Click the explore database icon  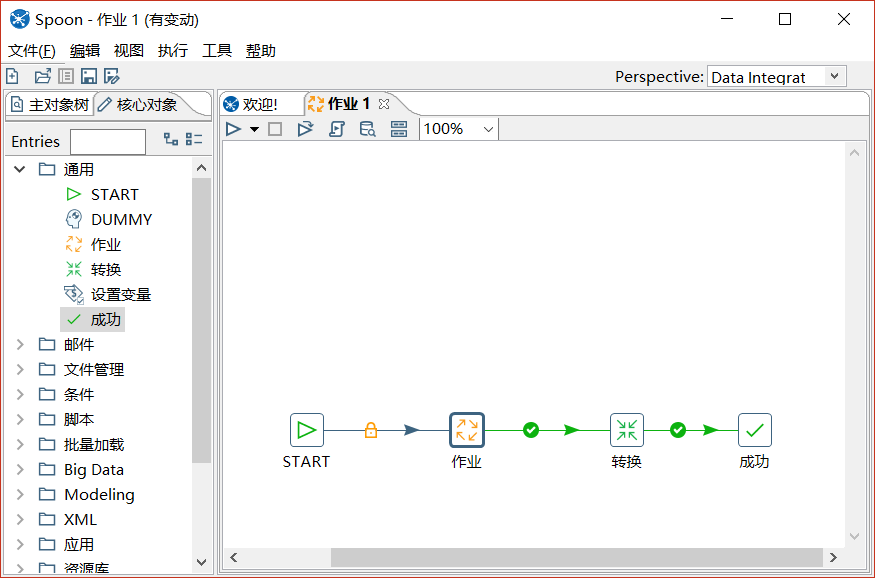click(x=367, y=129)
